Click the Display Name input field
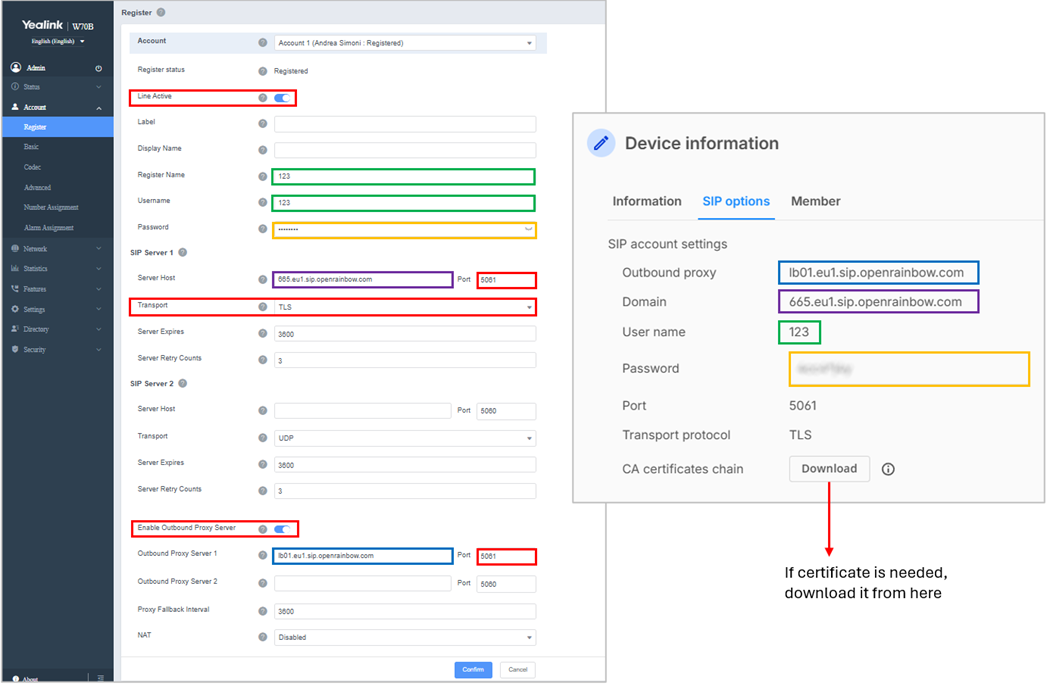Viewport: 1047px width, 686px height. coord(404,150)
